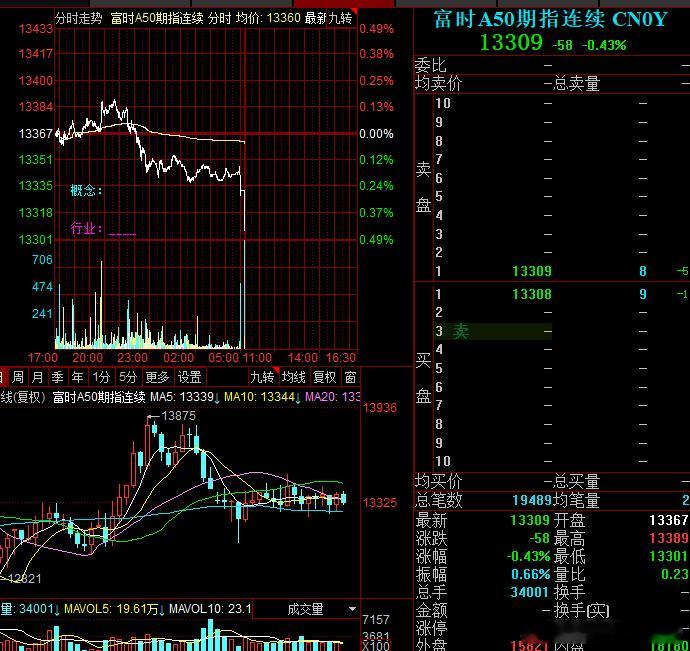Viewport: 690px width, 651px height.
Task: Click the 总笔数 value 19489
Action: tap(532, 500)
